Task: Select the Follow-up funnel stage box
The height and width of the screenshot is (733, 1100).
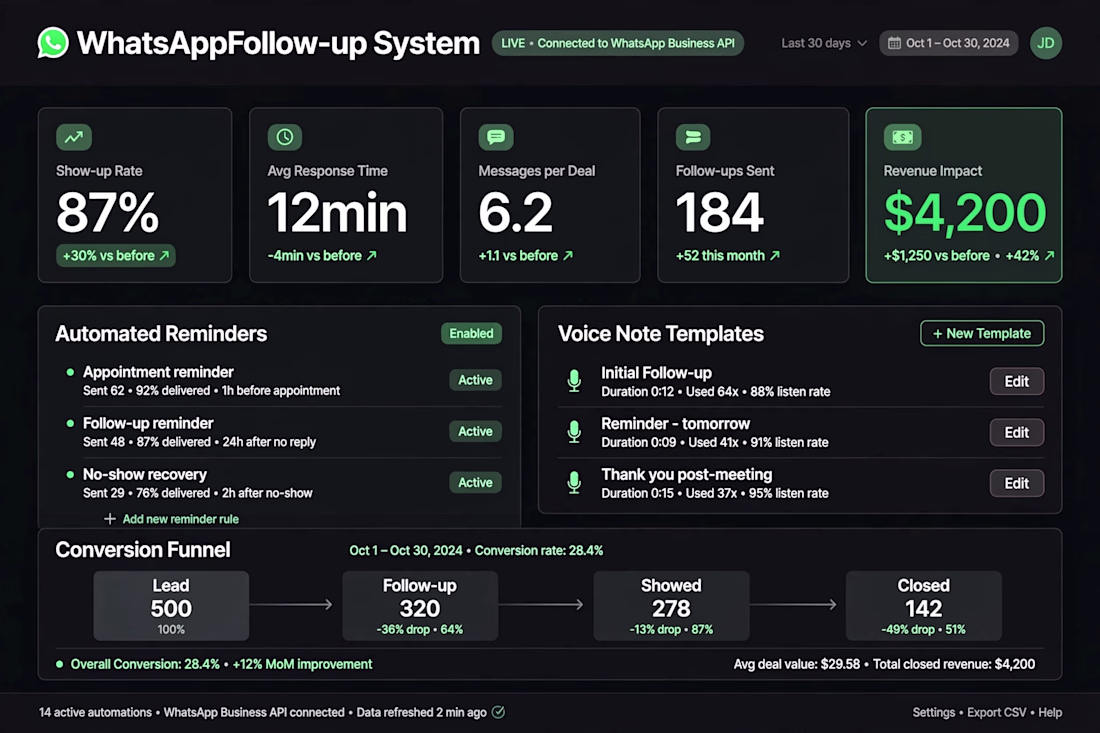Action: tap(420, 605)
